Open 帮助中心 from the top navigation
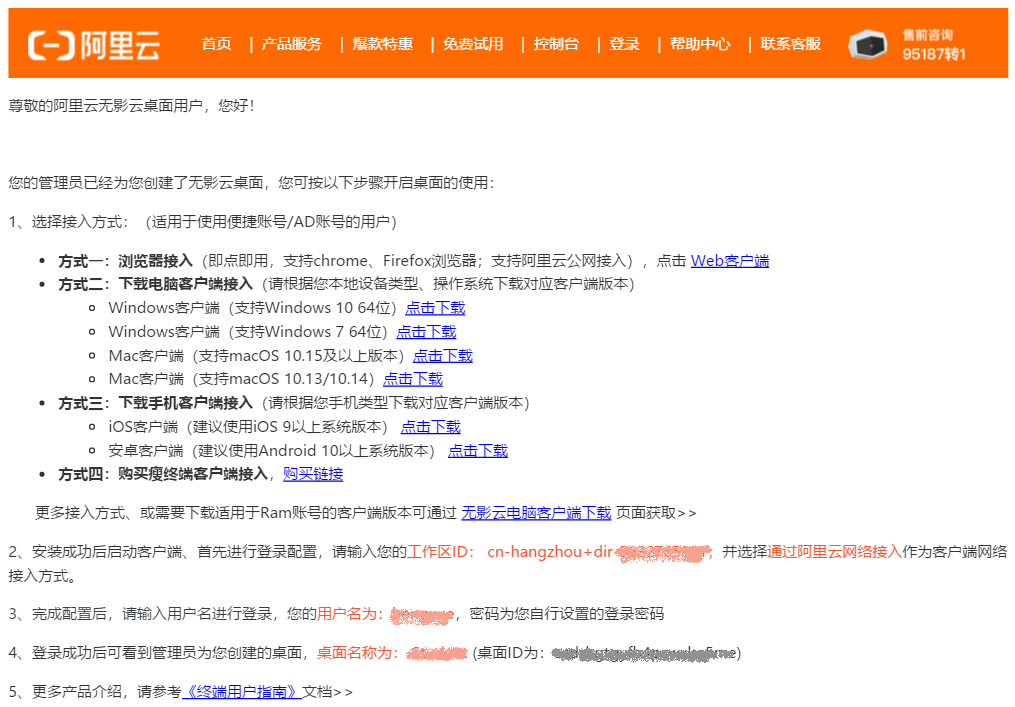The height and width of the screenshot is (707, 1015). 700,43
